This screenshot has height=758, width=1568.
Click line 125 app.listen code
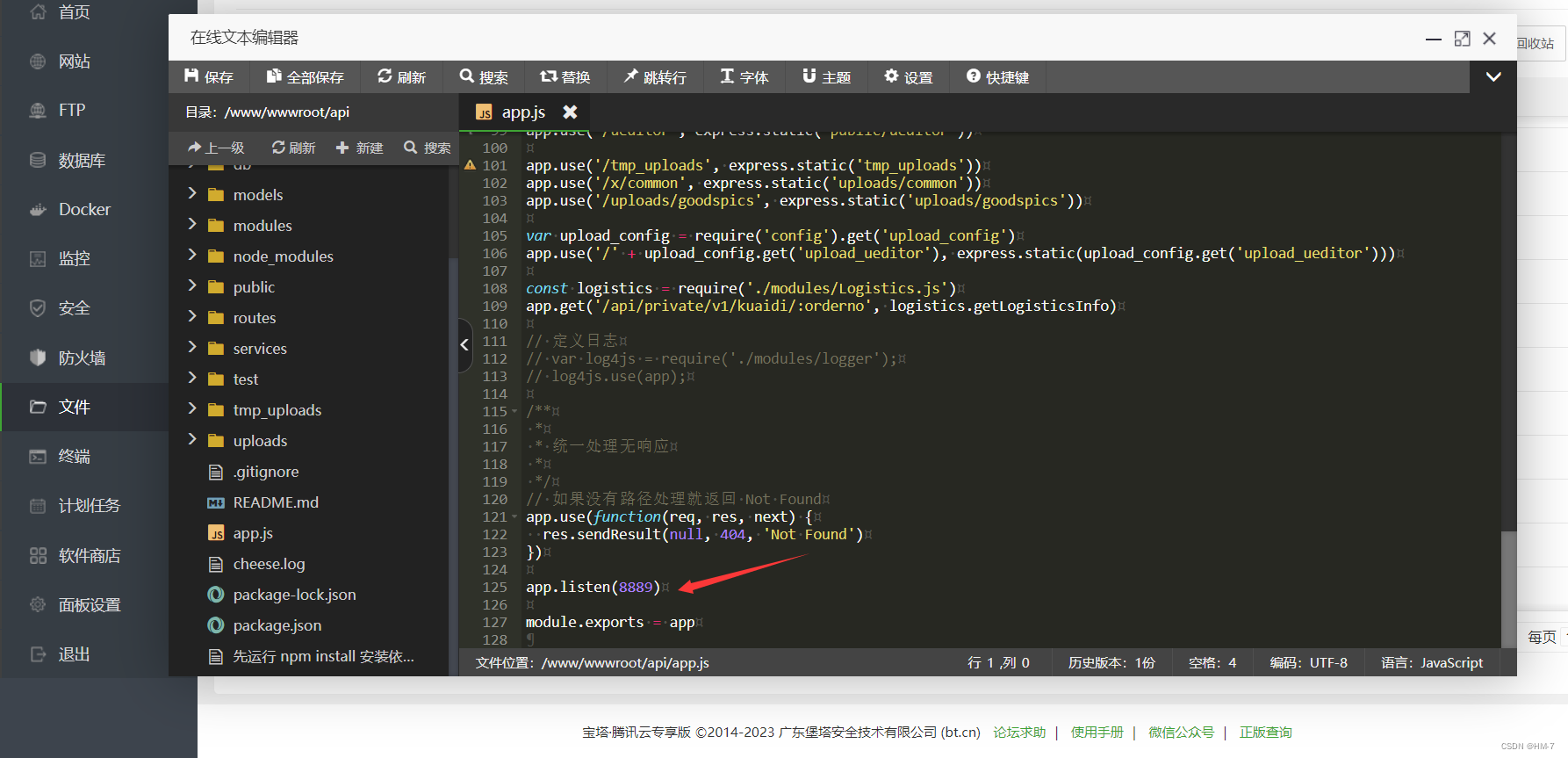pyautogui.click(x=593, y=587)
